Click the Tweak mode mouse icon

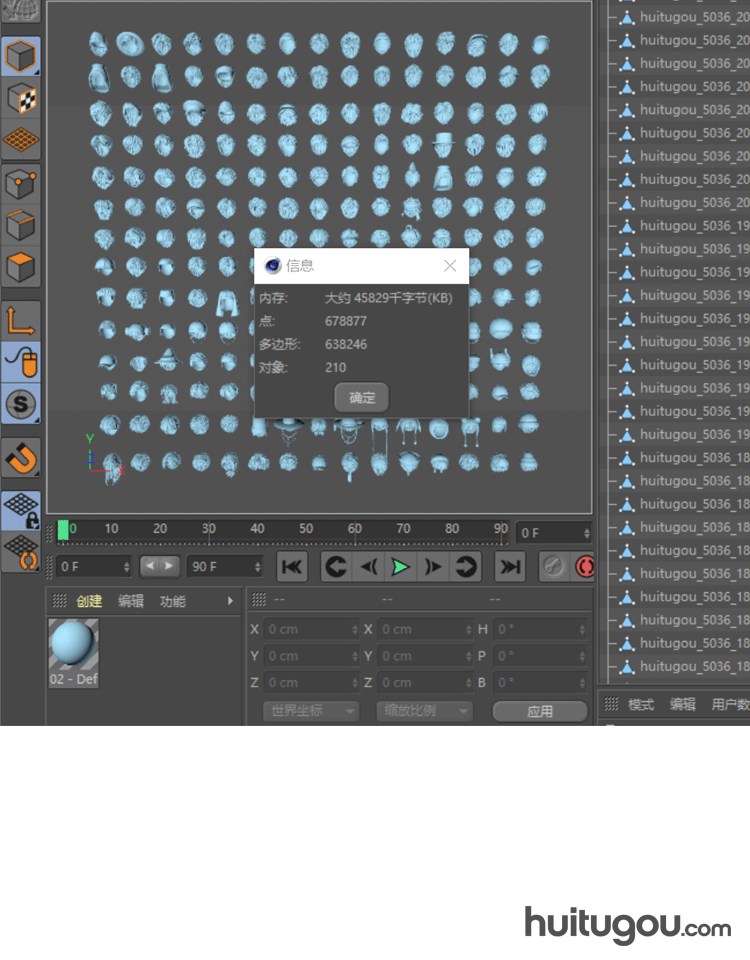(21, 362)
